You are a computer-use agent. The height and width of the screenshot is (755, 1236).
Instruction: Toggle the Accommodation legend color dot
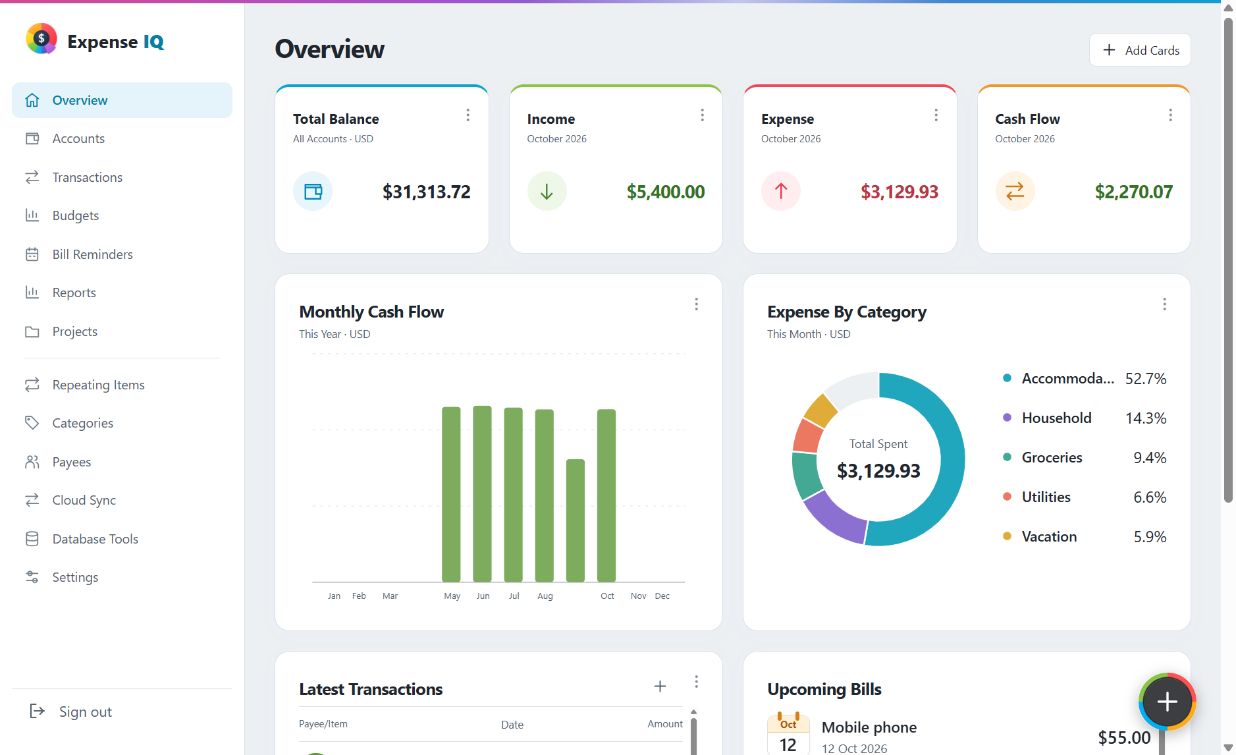[1007, 378]
